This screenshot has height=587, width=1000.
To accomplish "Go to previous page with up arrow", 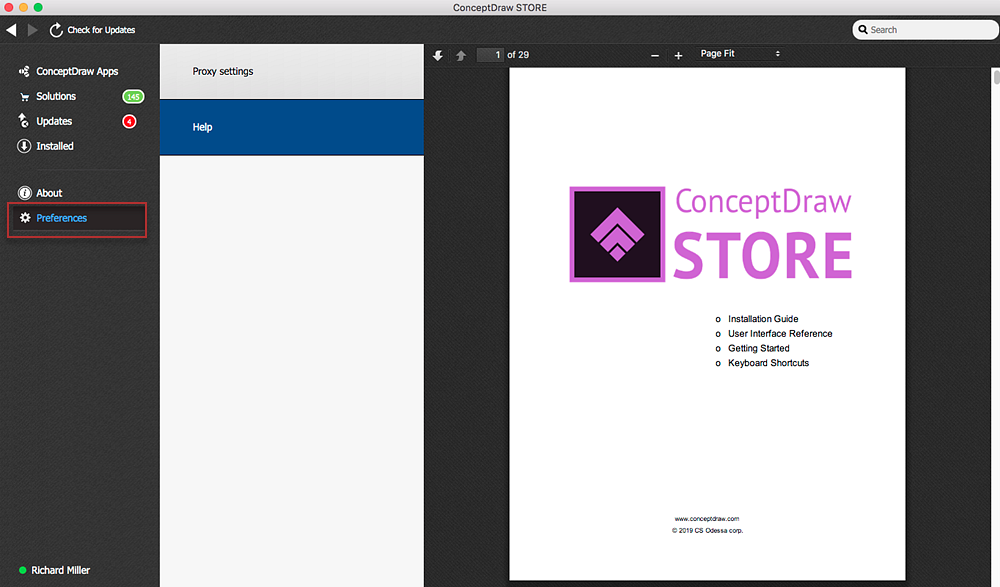I will point(461,56).
